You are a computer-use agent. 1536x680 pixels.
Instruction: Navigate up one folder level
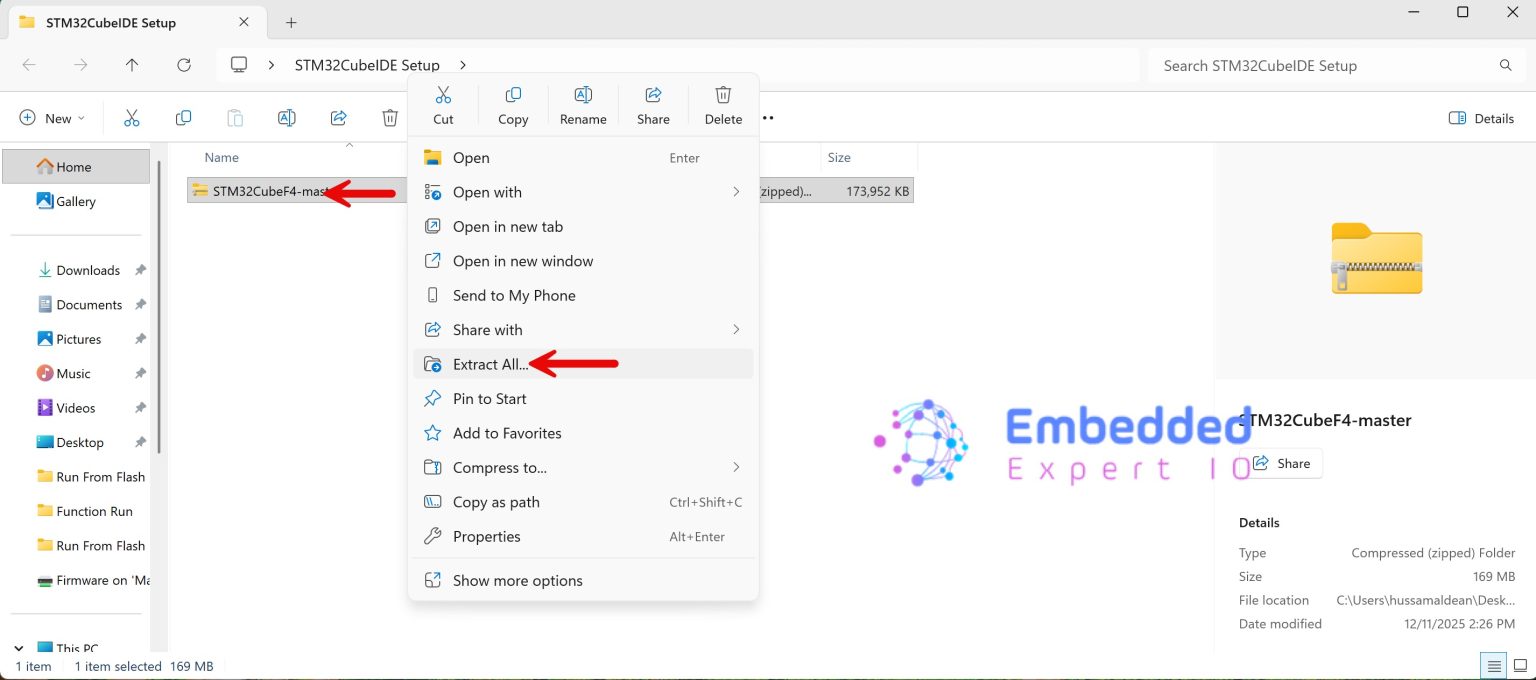click(x=132, y=64)
